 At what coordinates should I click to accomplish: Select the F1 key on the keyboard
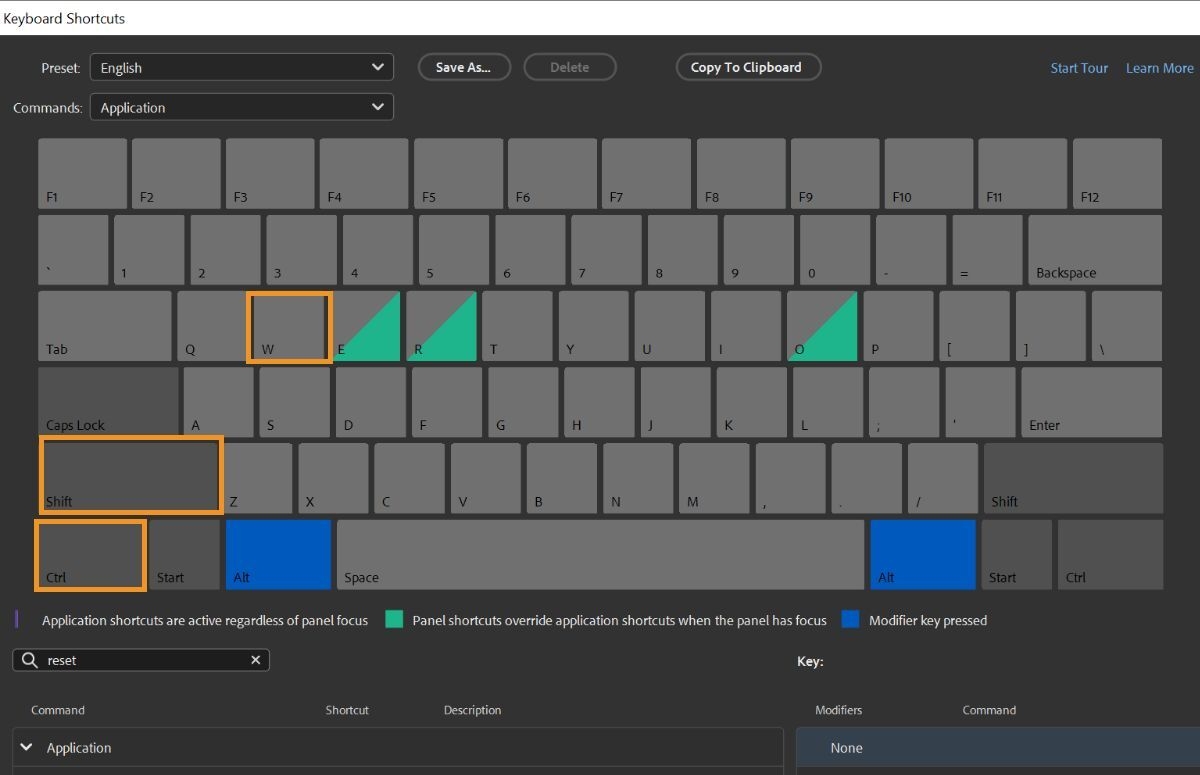click(x=82, y=172)
